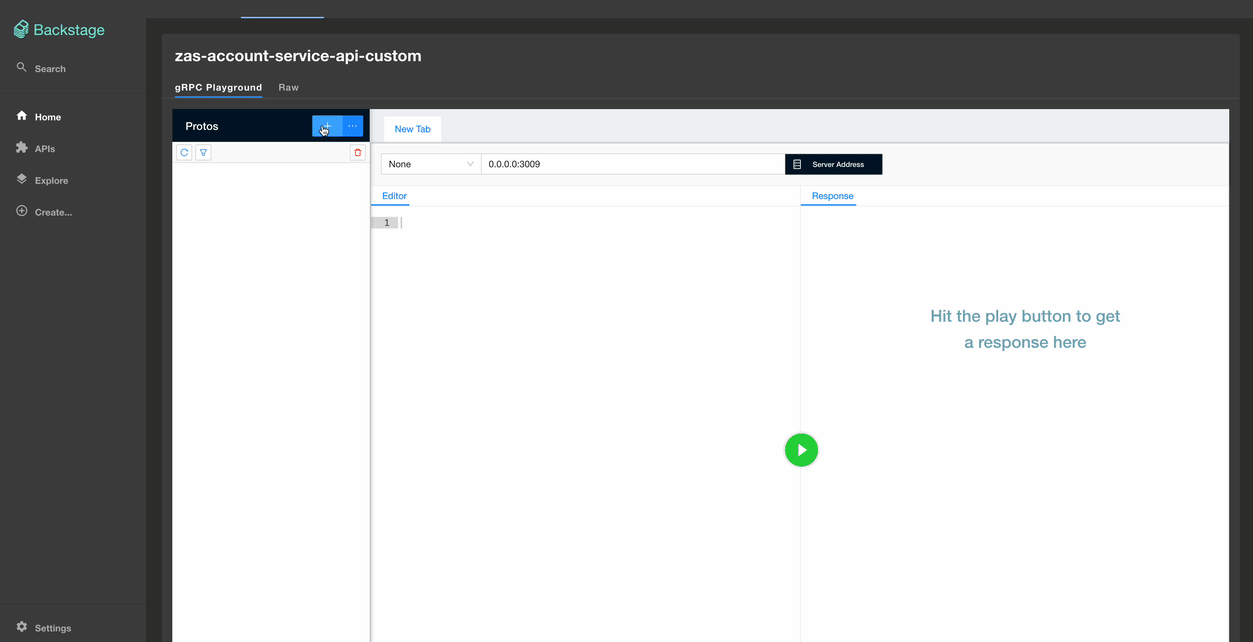Delete protos with red trash icon
The height and width of the screenshot is (642, 1253).
coord(358,152)
